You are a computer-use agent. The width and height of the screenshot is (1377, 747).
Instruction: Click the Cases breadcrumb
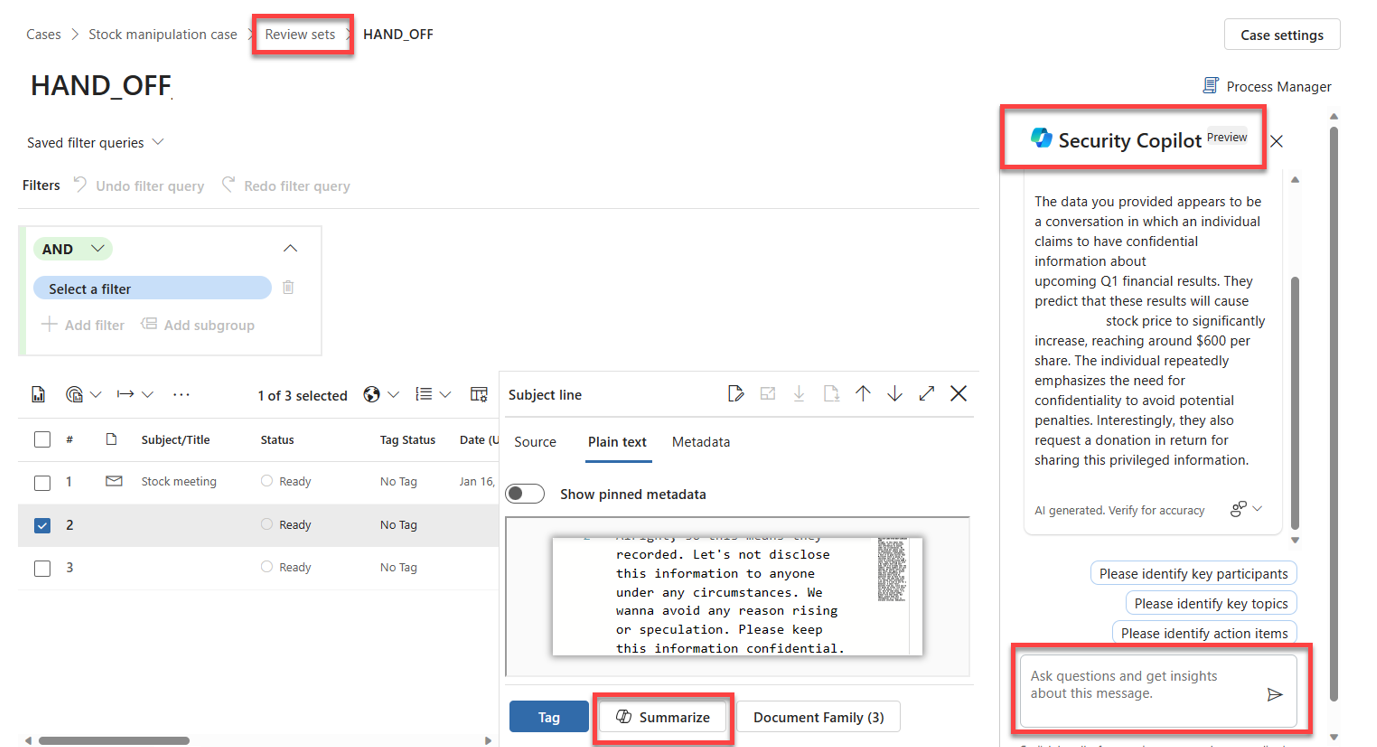point(43,34)
